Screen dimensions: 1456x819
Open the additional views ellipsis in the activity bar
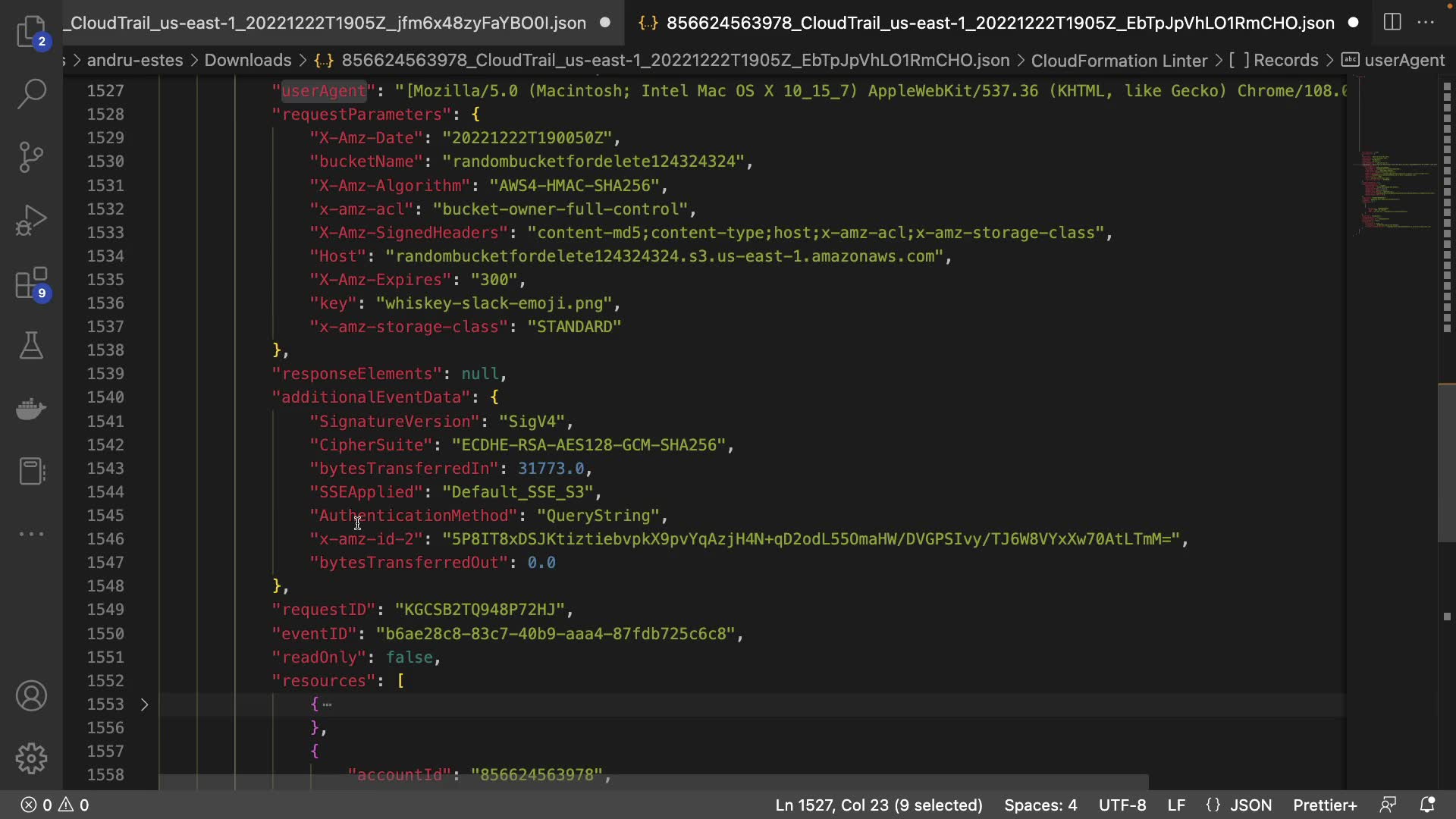click(31, 534)
